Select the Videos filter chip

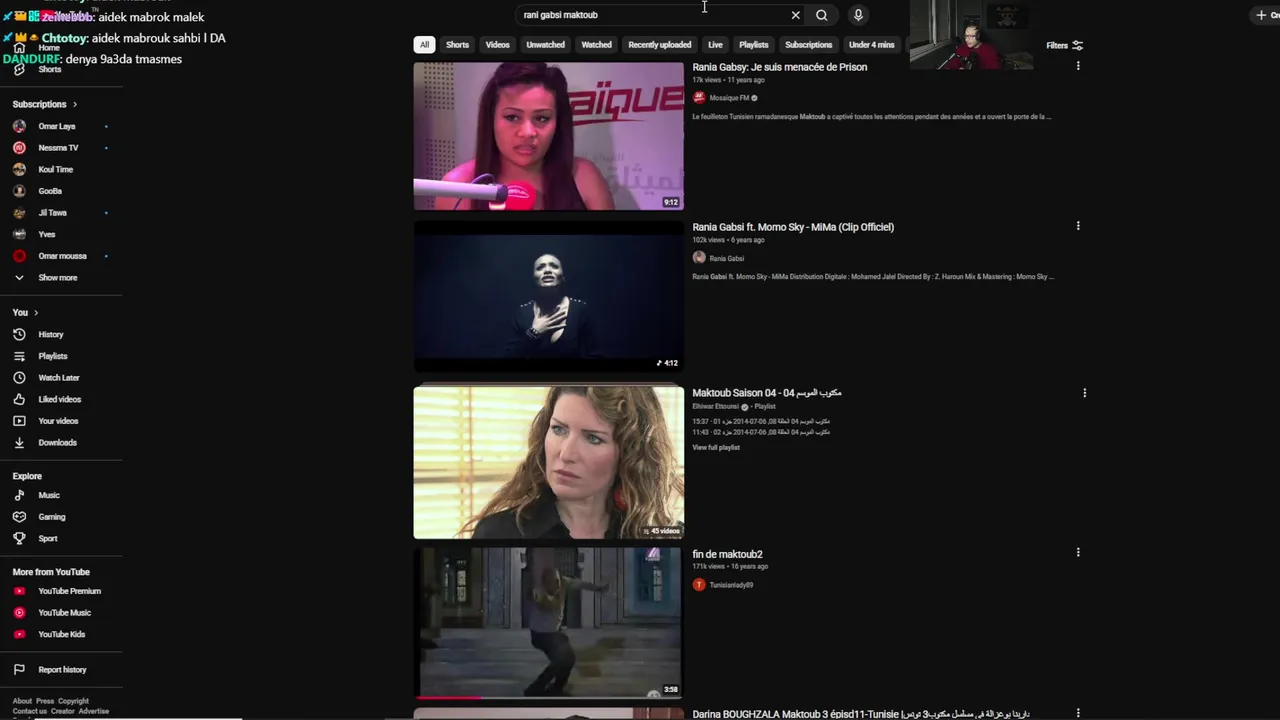(498, 45)
